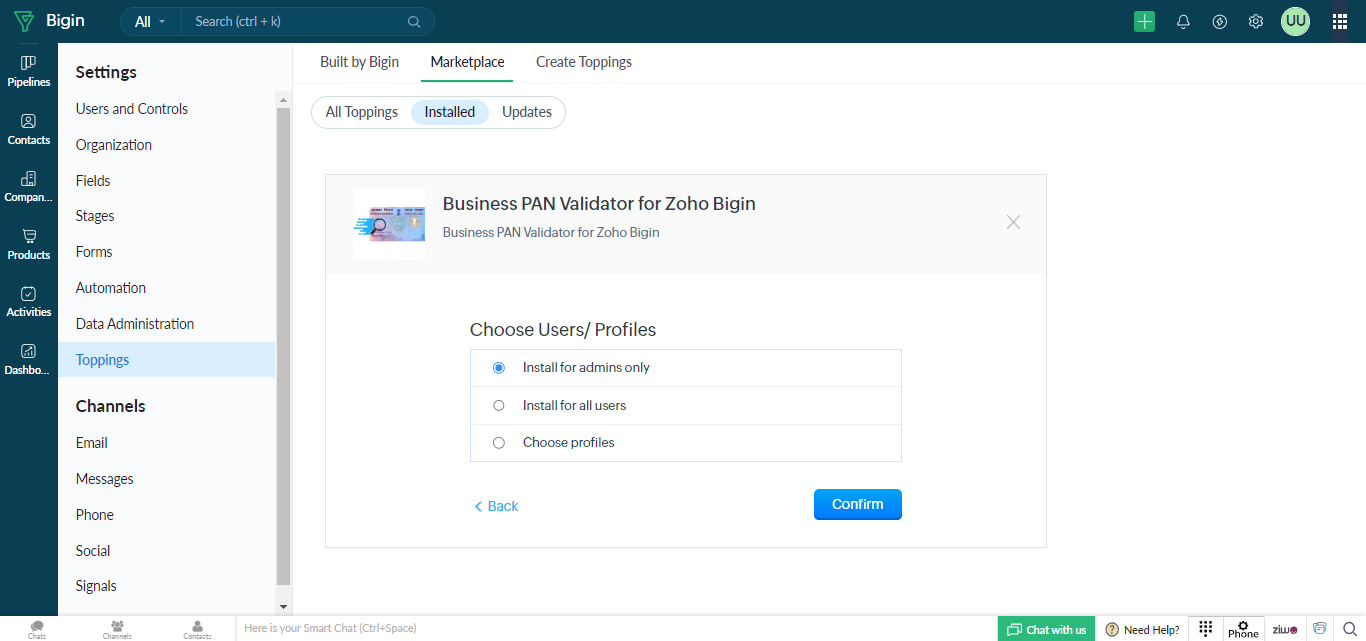Click the green plus quick-create icon
Image resolution: width=1366 pixels, height=641 pixels.
[x=1144, y=21]
